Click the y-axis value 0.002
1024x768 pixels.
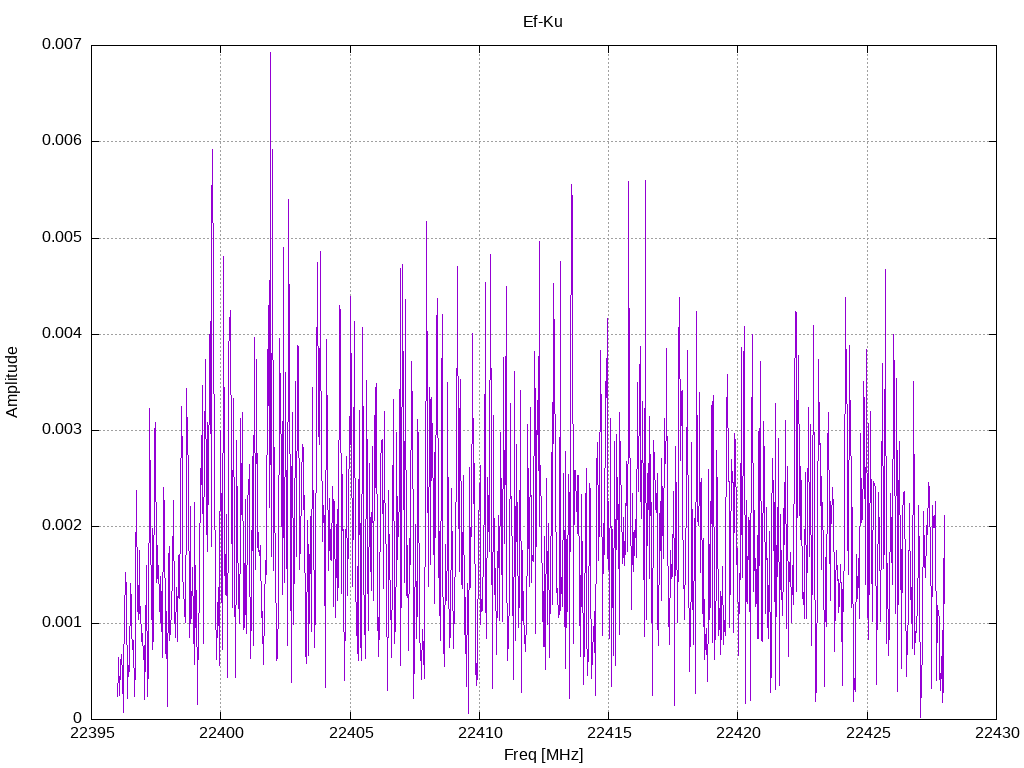pos(62,526)
